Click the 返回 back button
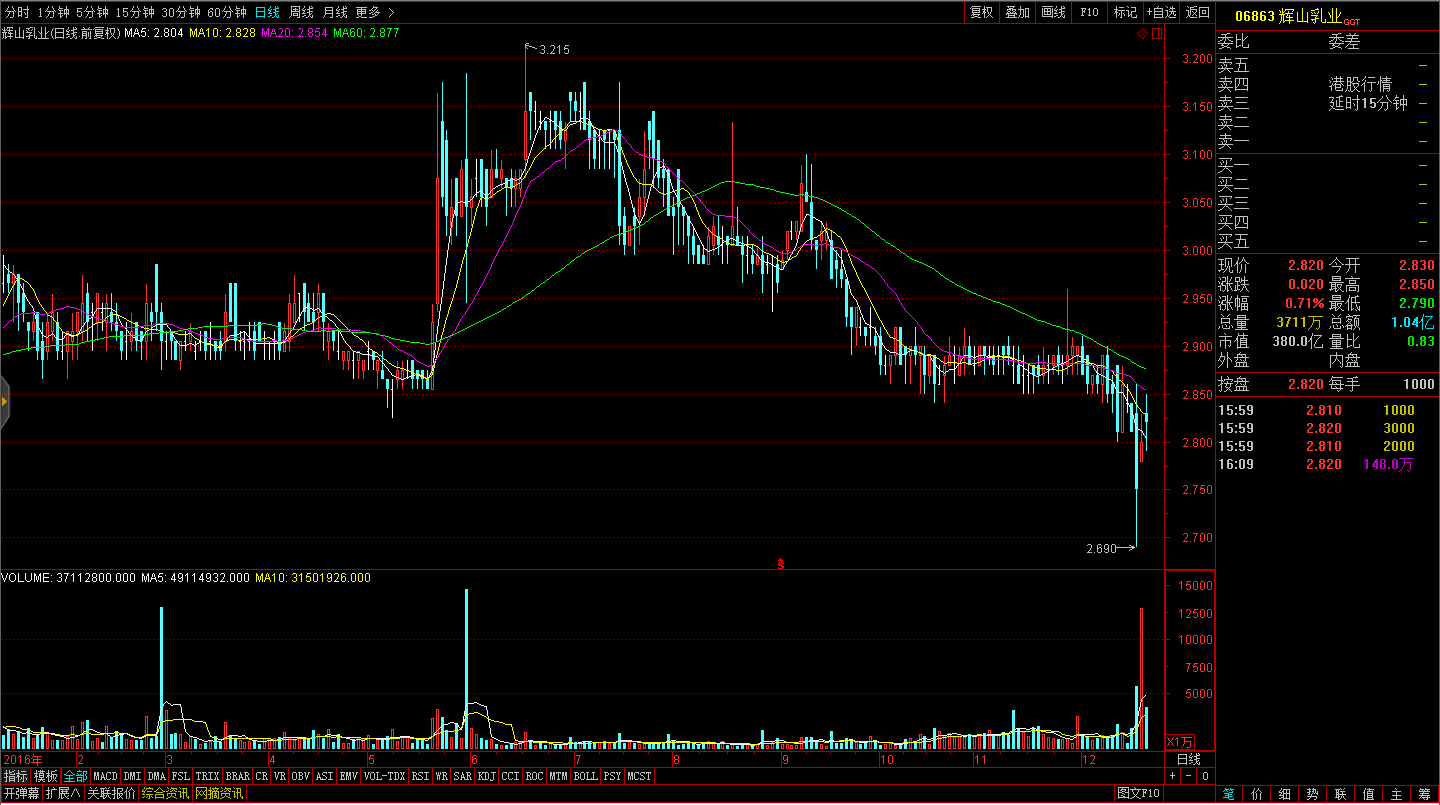The height and width of the screenshot is (805, 1440). pos(1197,12)
